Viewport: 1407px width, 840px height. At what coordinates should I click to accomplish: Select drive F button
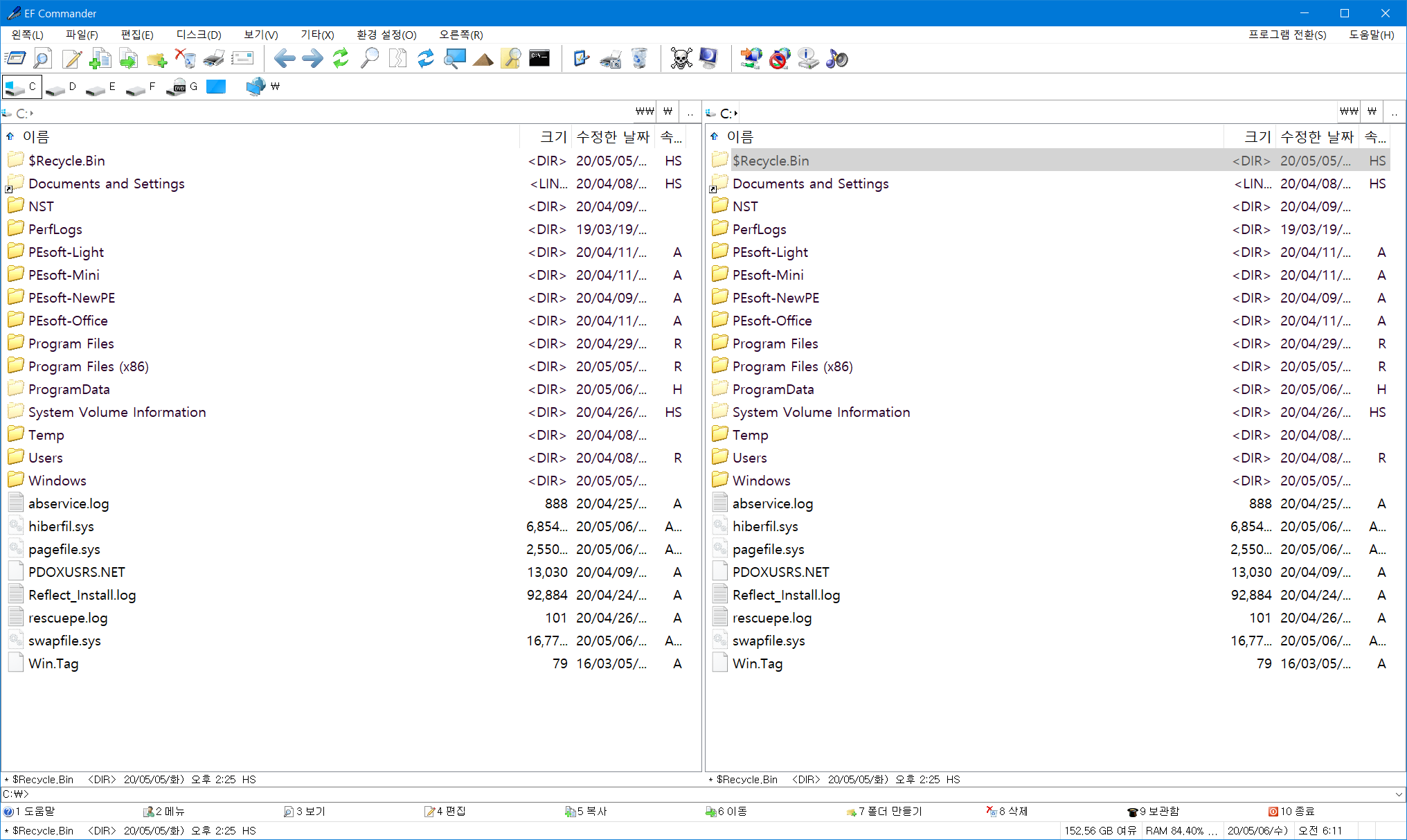tap(143, 87)
